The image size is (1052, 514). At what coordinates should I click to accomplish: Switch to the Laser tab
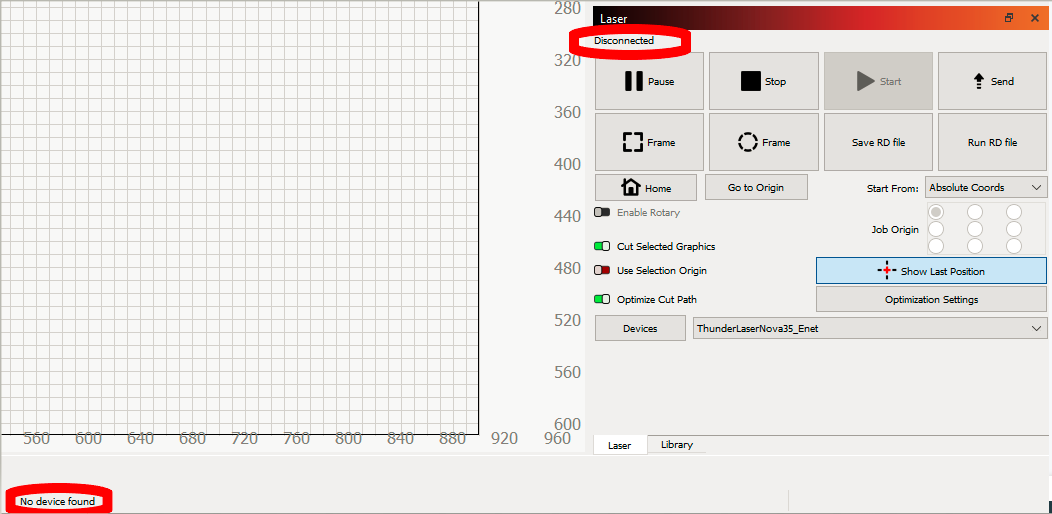point(619,445)
